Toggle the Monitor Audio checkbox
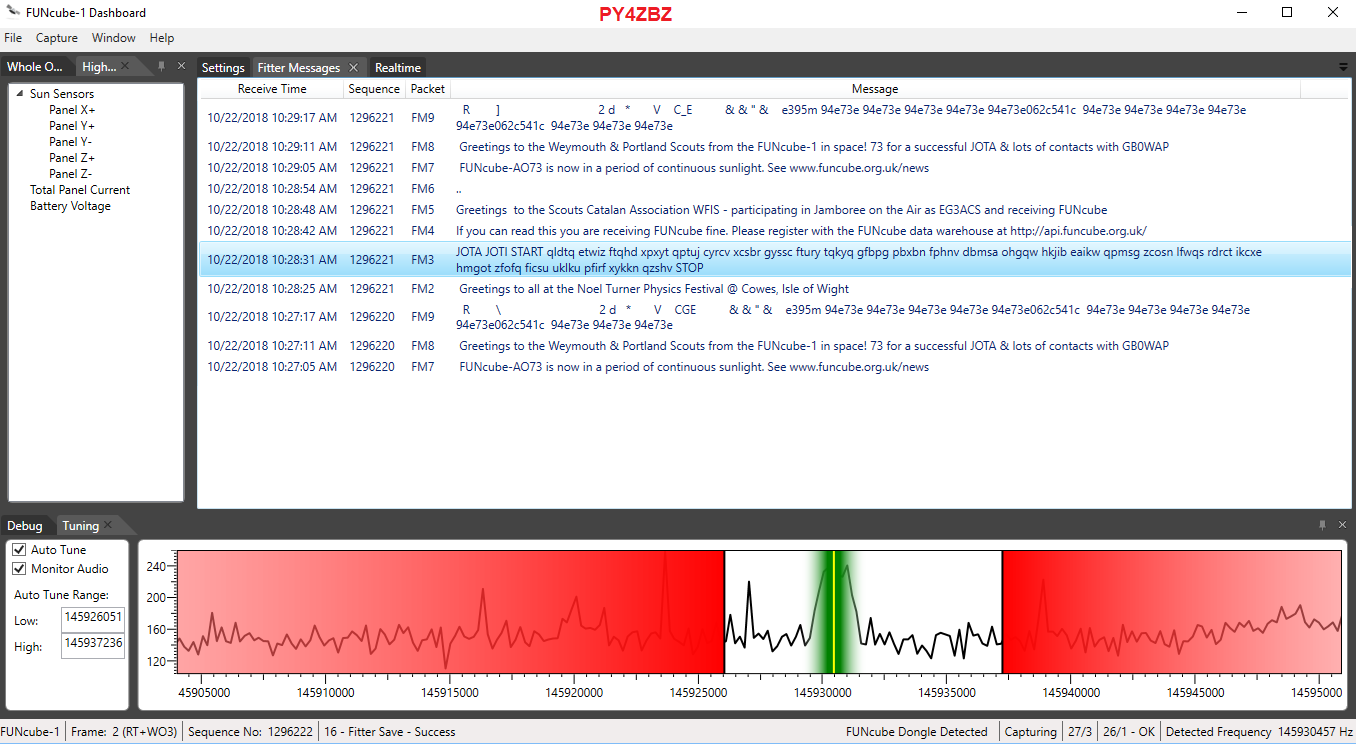 (x=19, y=569)
